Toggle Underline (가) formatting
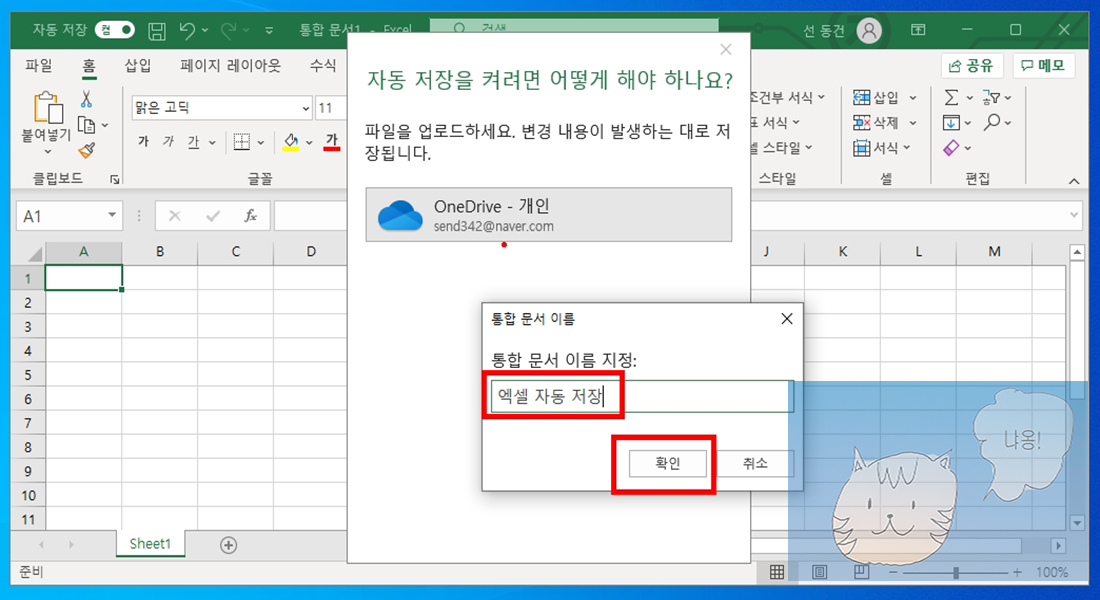Image resolution: width=1100 pixels, height=600 pixels. coord(194,142)
